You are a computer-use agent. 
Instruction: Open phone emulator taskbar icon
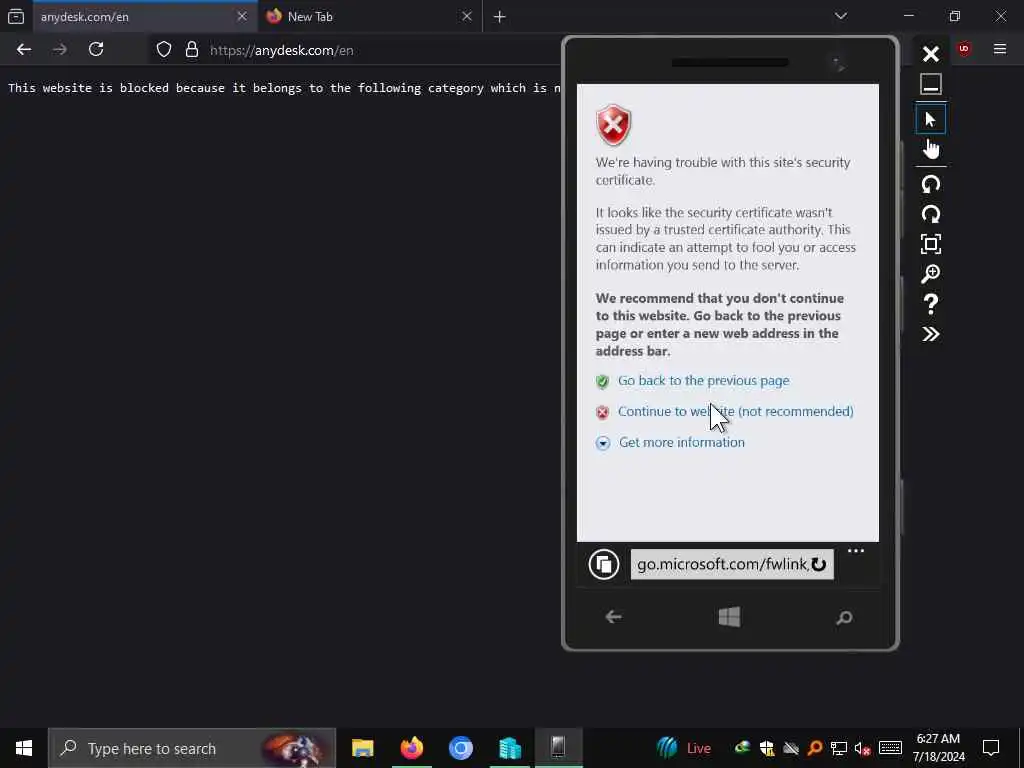(x=558, y=748)
